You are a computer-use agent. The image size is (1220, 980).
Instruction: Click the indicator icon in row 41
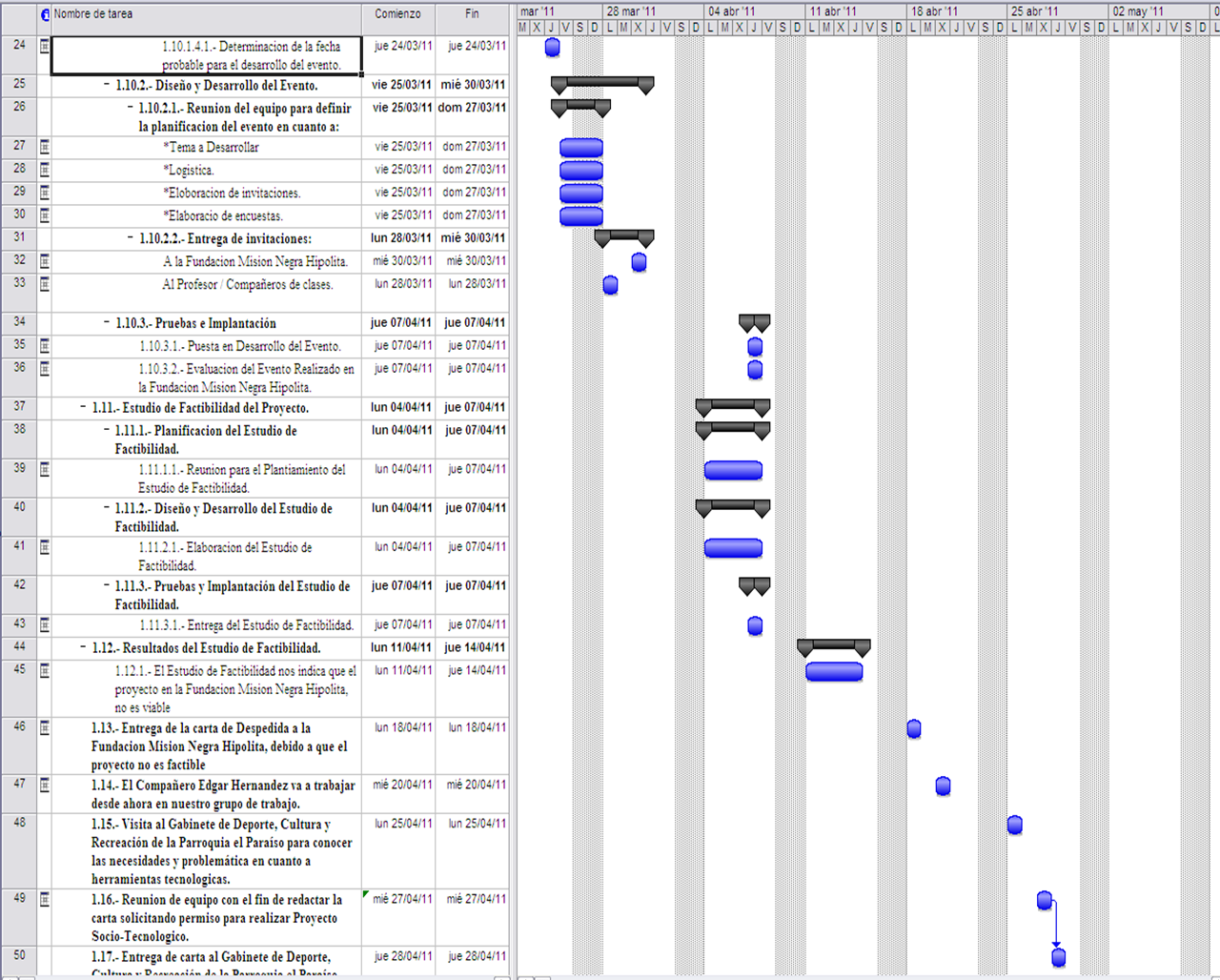44,547
